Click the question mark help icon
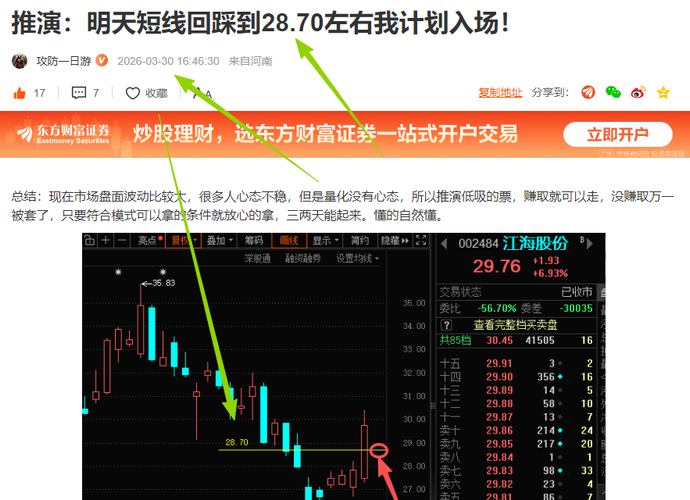This screenshot has width=690, height=500. point(446,325)
